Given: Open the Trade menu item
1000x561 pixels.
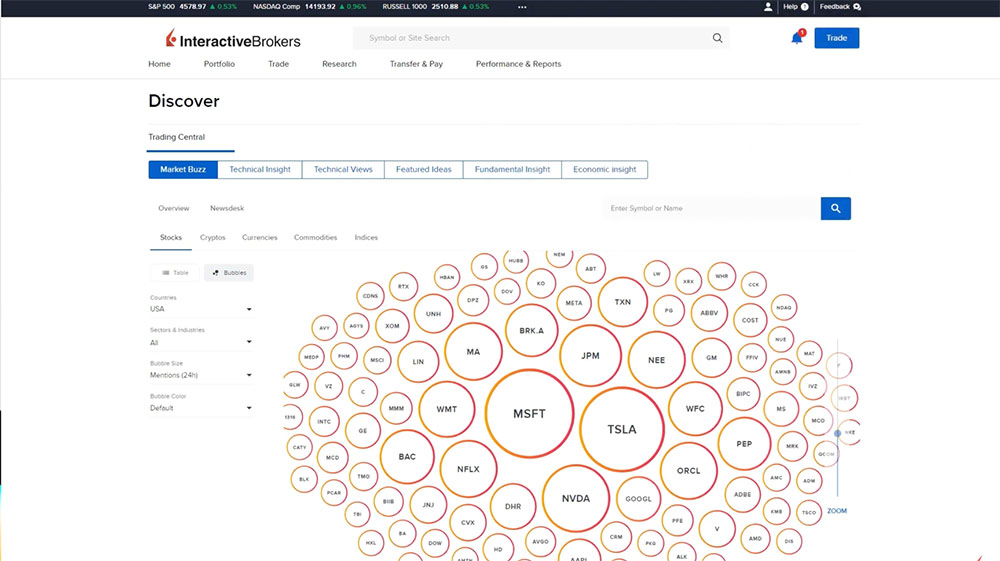Looking at the screenshot, I should [279, 64].
